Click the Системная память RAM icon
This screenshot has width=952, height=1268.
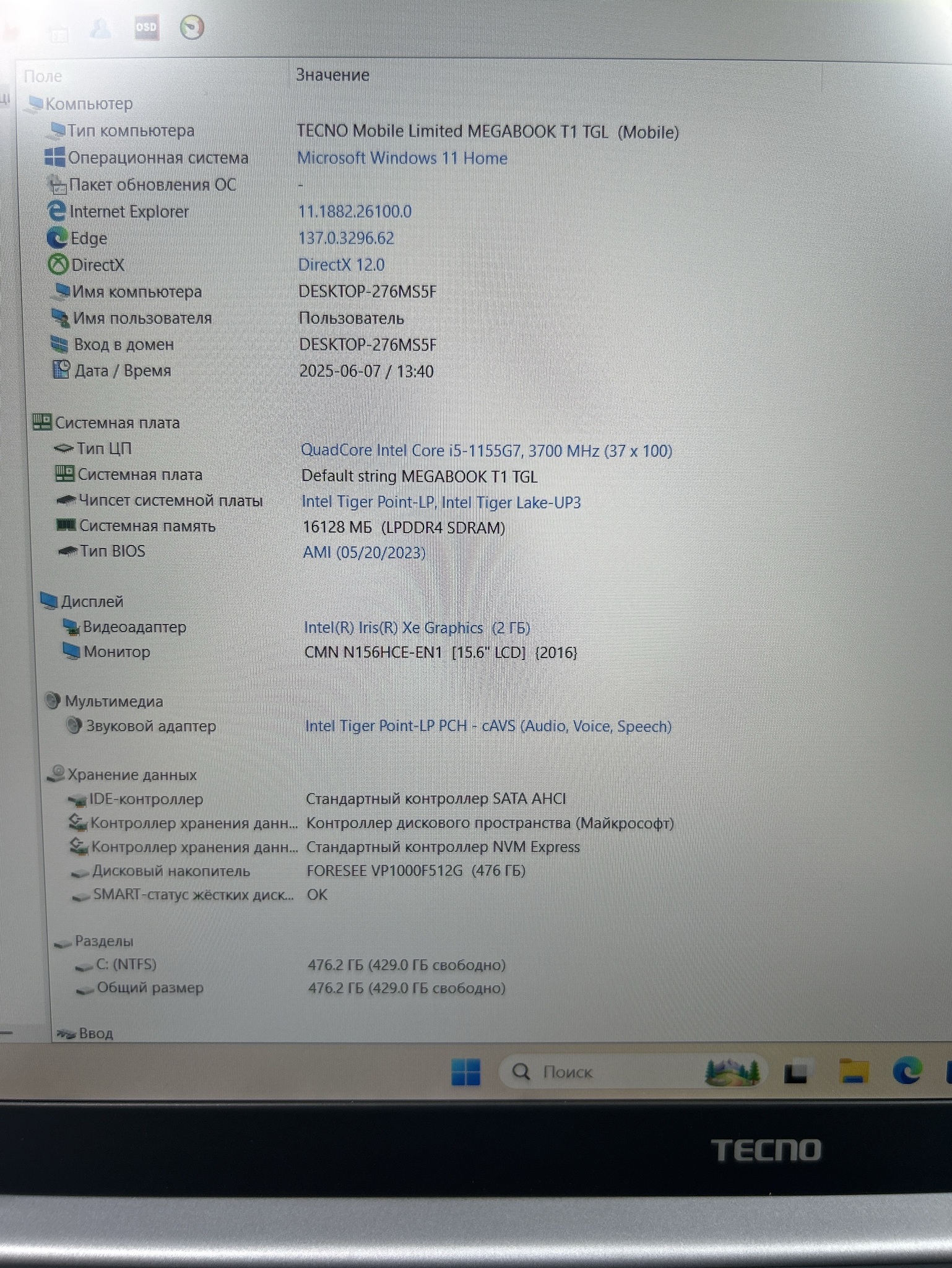(66, 525)
